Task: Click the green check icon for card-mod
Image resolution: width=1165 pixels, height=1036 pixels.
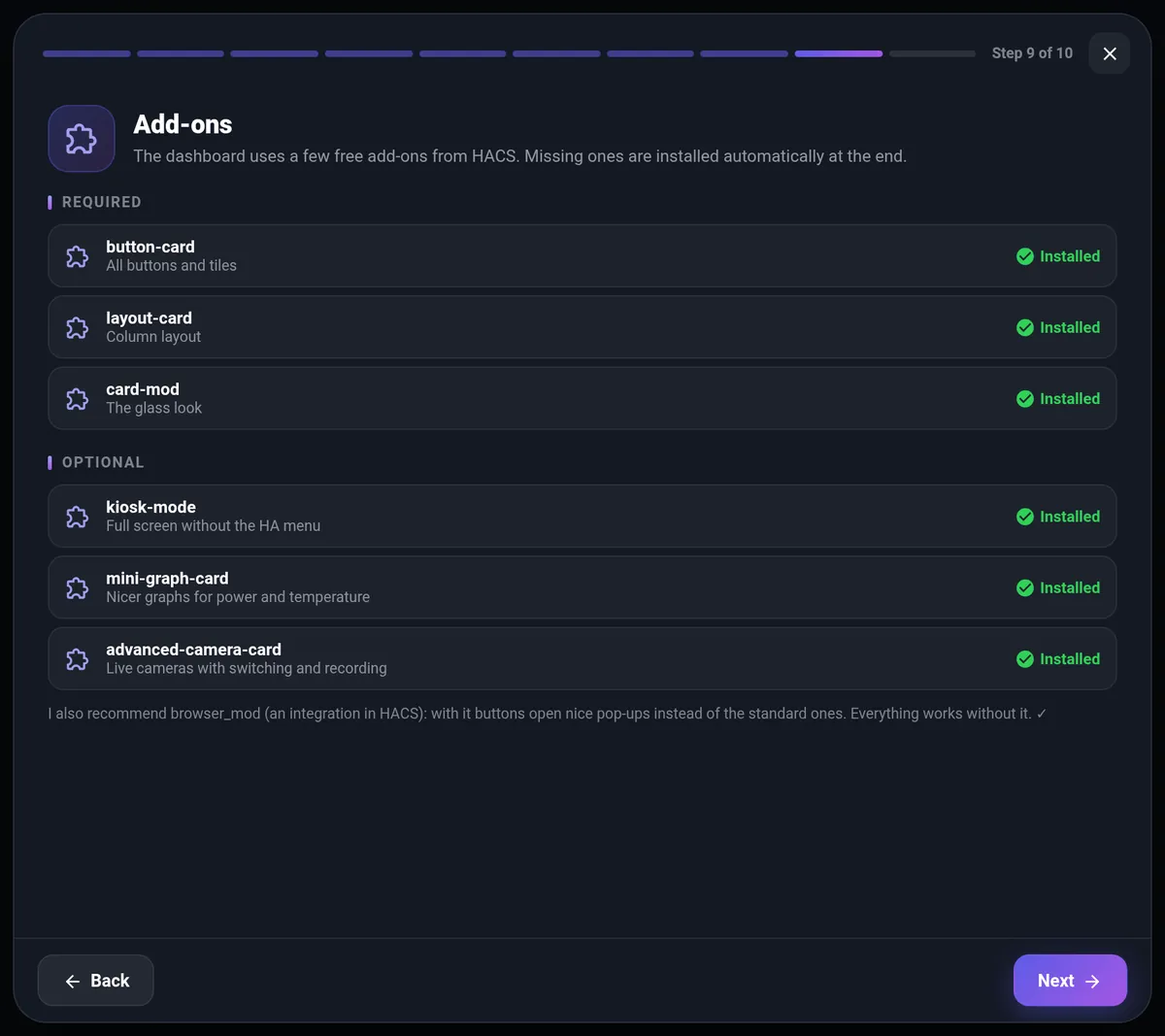Action: click(1025, 399)
